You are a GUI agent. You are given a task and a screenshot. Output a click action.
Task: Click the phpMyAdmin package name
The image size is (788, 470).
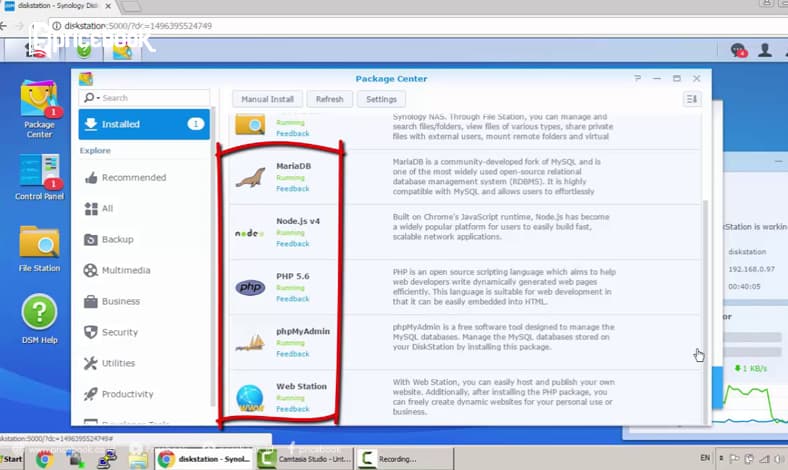(303, 331)
